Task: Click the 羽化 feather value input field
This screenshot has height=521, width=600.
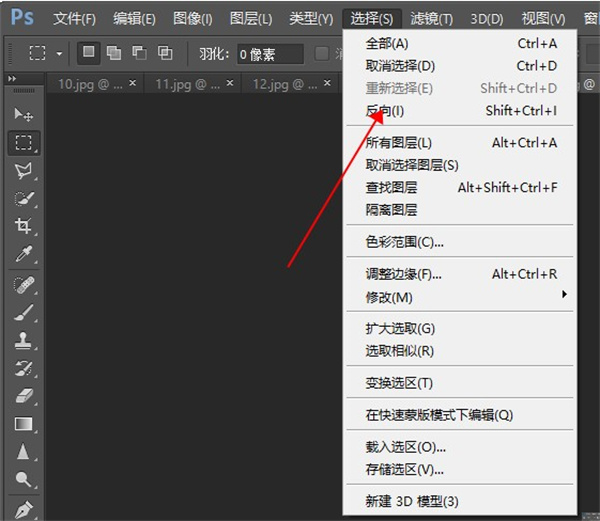Action: click(x=270, y=54)
